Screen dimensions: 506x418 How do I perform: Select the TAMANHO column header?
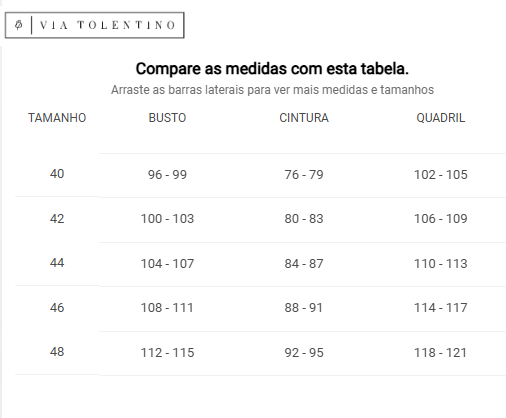click(57, 118)
